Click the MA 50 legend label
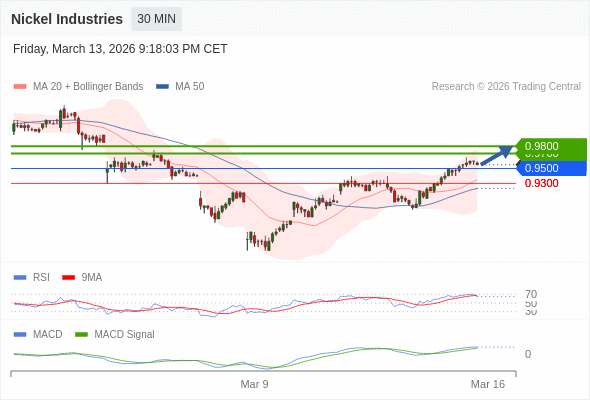 click(190, 87)
